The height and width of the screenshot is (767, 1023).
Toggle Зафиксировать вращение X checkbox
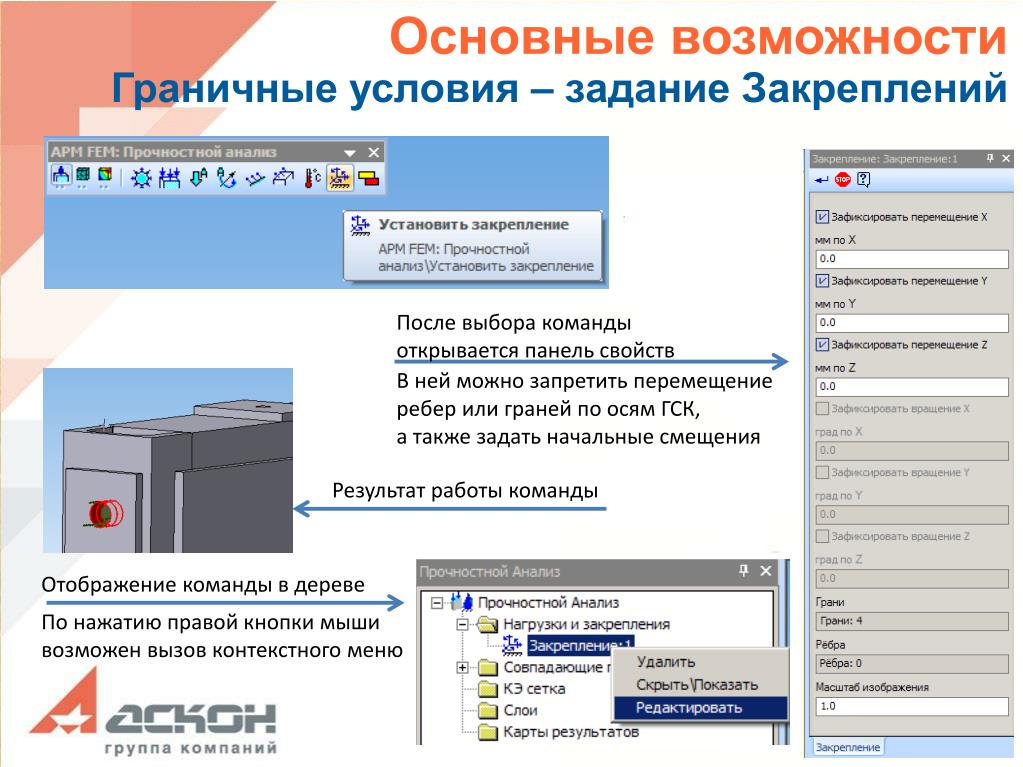click(822, 408)
